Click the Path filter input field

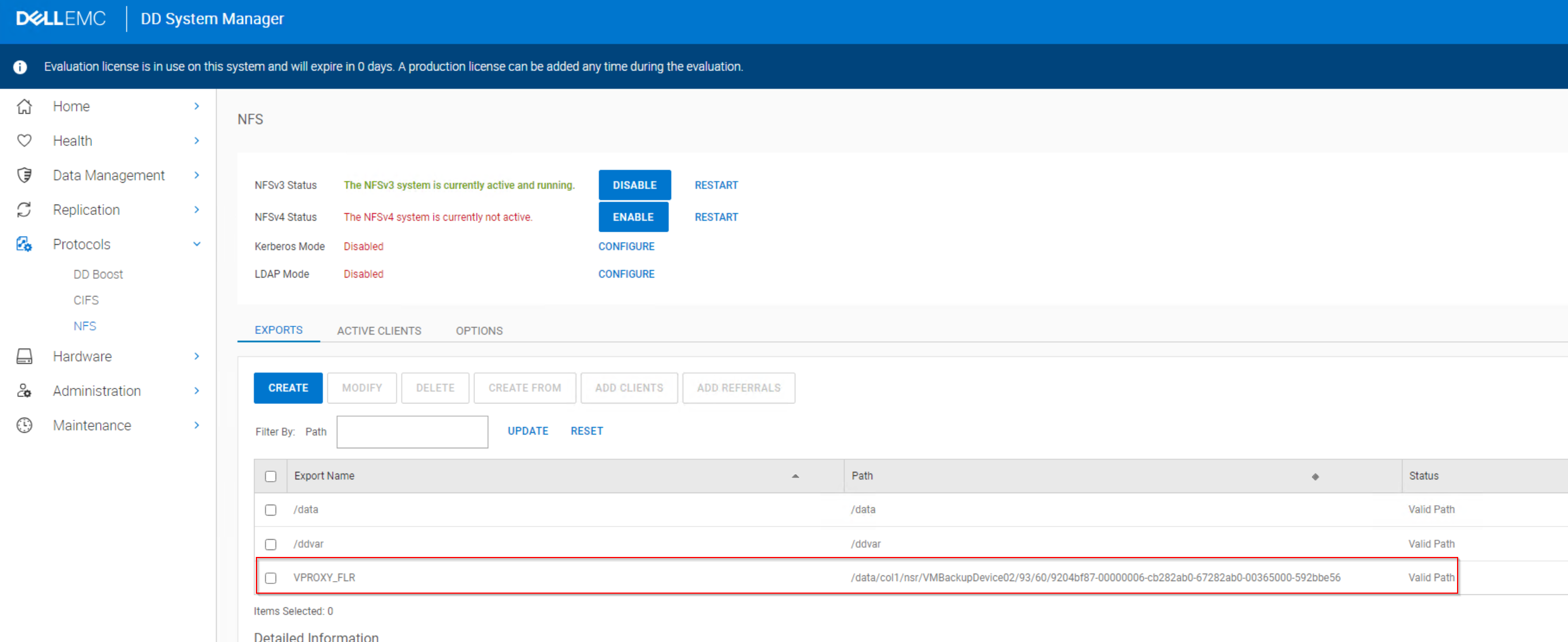412,432
